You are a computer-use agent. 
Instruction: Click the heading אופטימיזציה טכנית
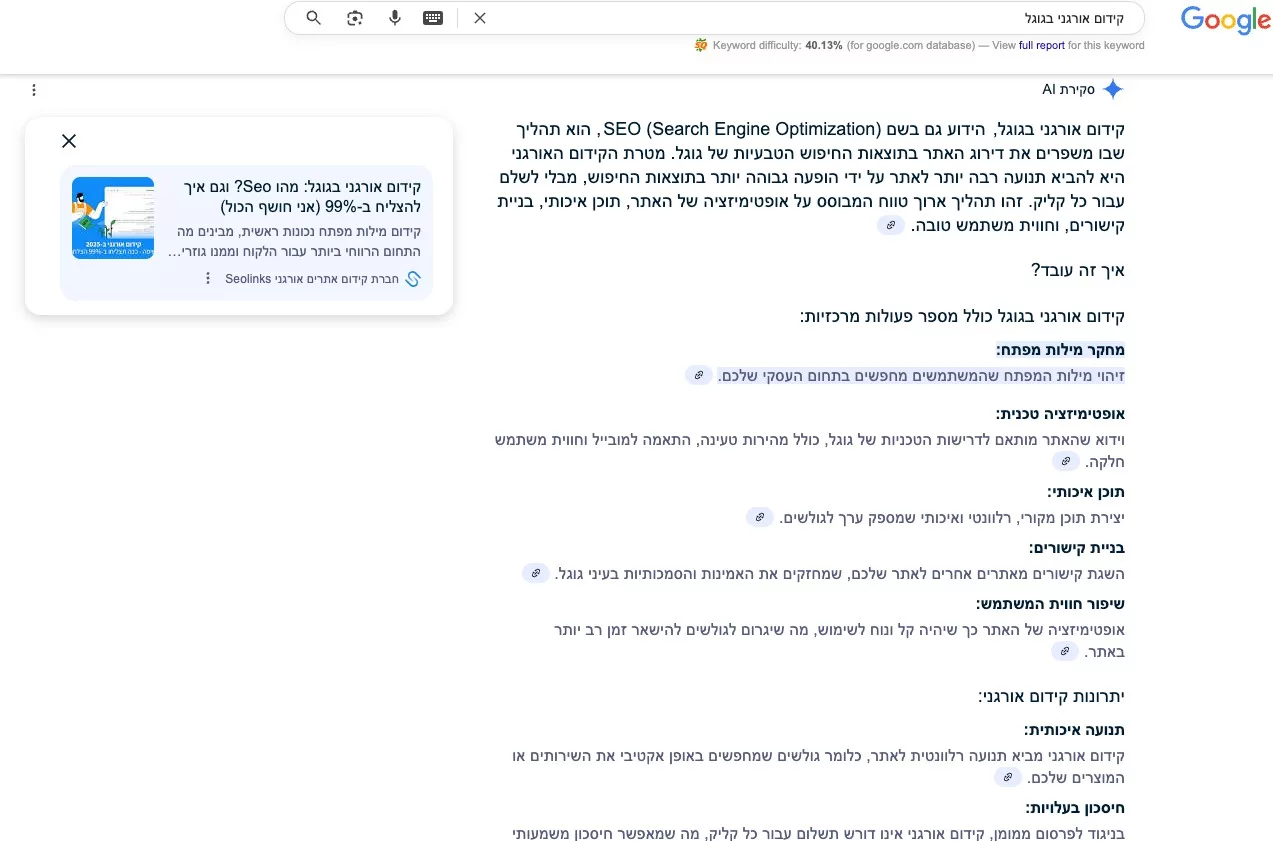pos(1061,413)
